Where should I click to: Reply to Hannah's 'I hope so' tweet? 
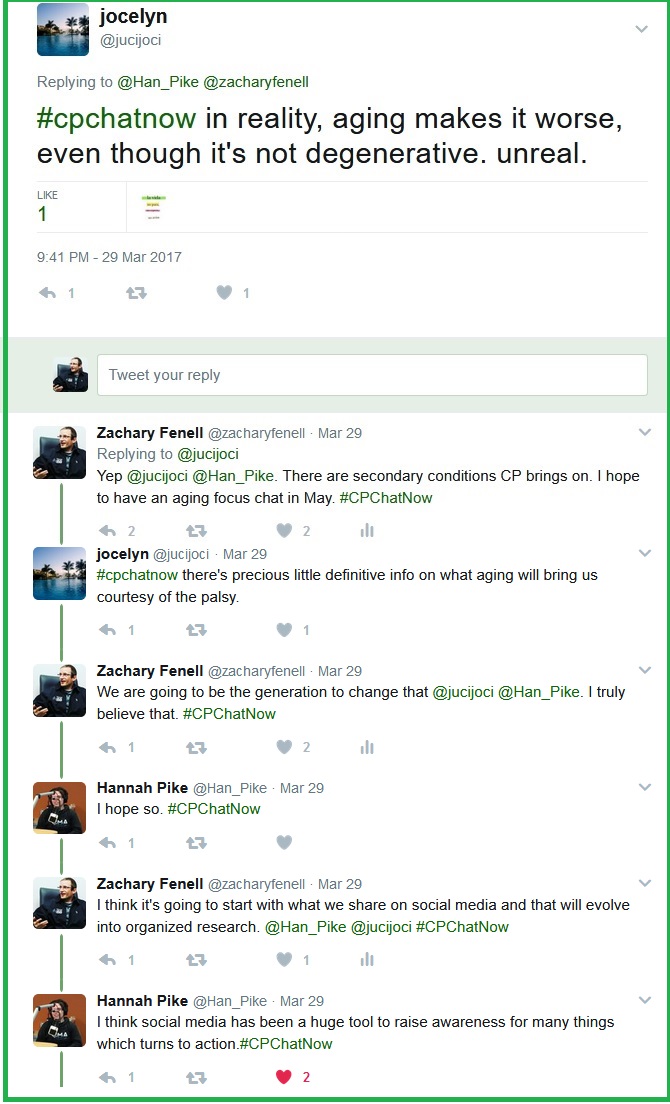pyautogui.click(x=108, y=843)
